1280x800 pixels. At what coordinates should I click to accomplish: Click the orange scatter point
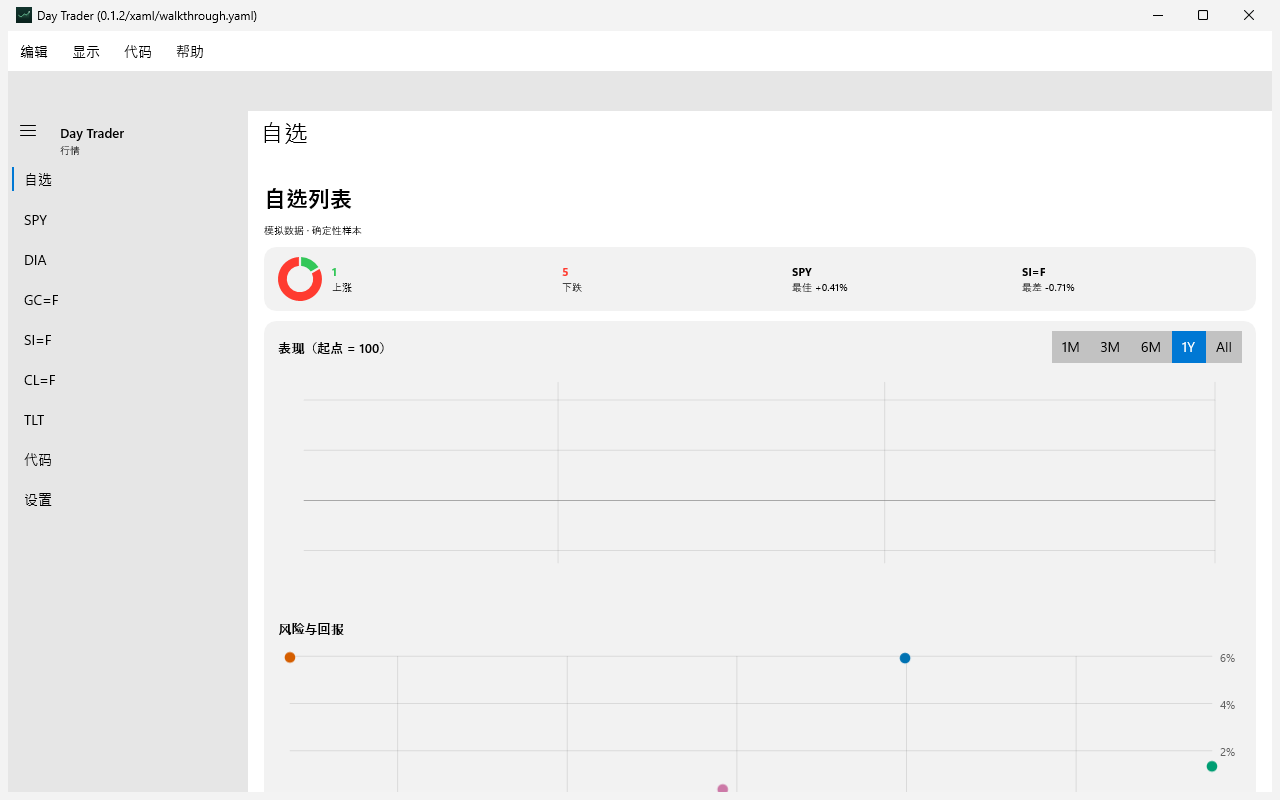click(290, 657)
